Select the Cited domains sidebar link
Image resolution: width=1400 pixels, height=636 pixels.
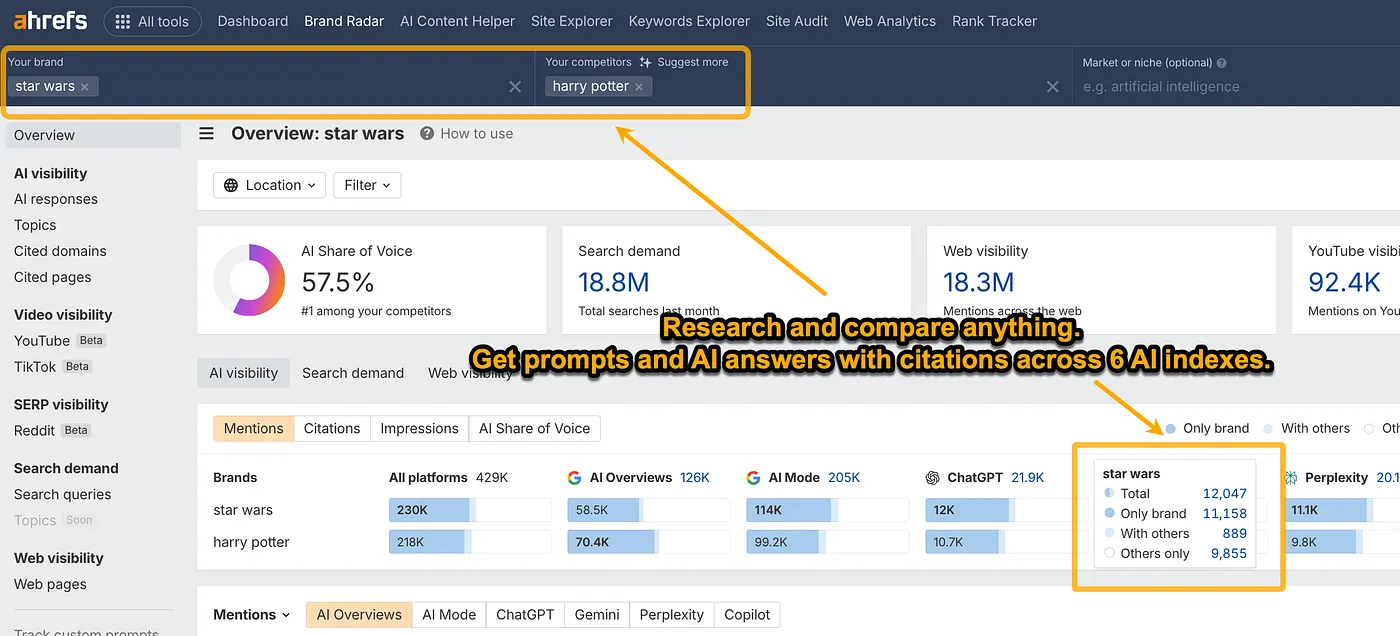[59, 251]
